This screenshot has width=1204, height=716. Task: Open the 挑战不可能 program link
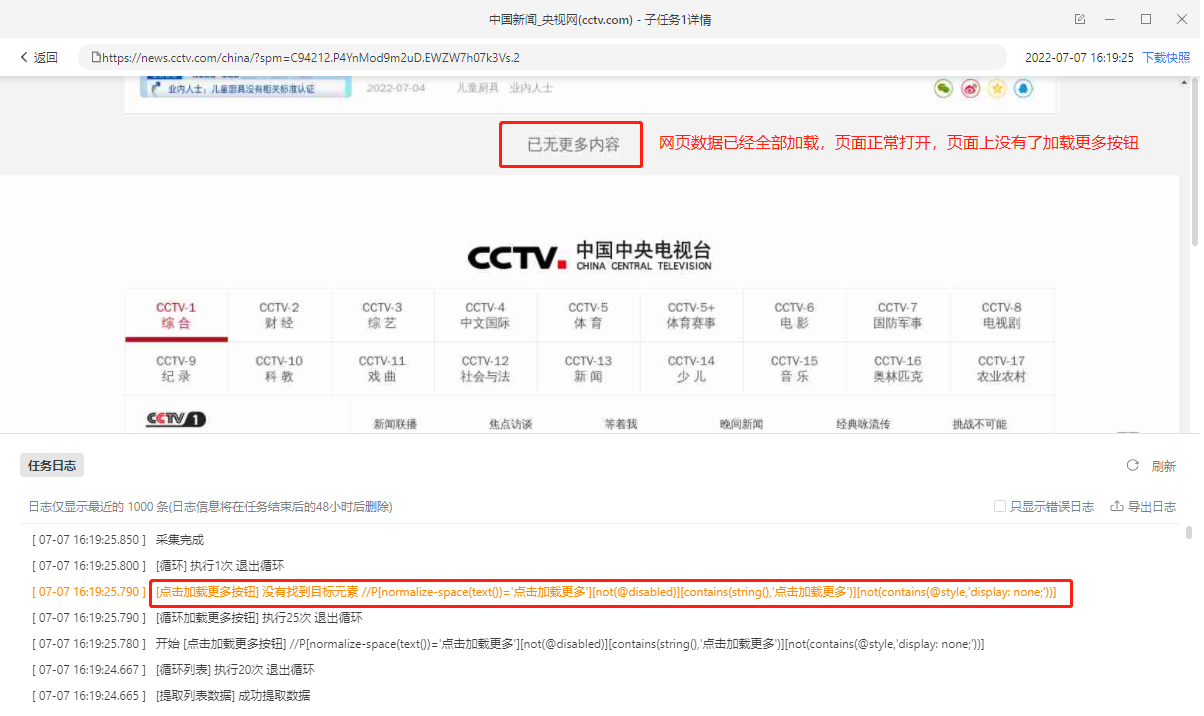coord(979,424)
